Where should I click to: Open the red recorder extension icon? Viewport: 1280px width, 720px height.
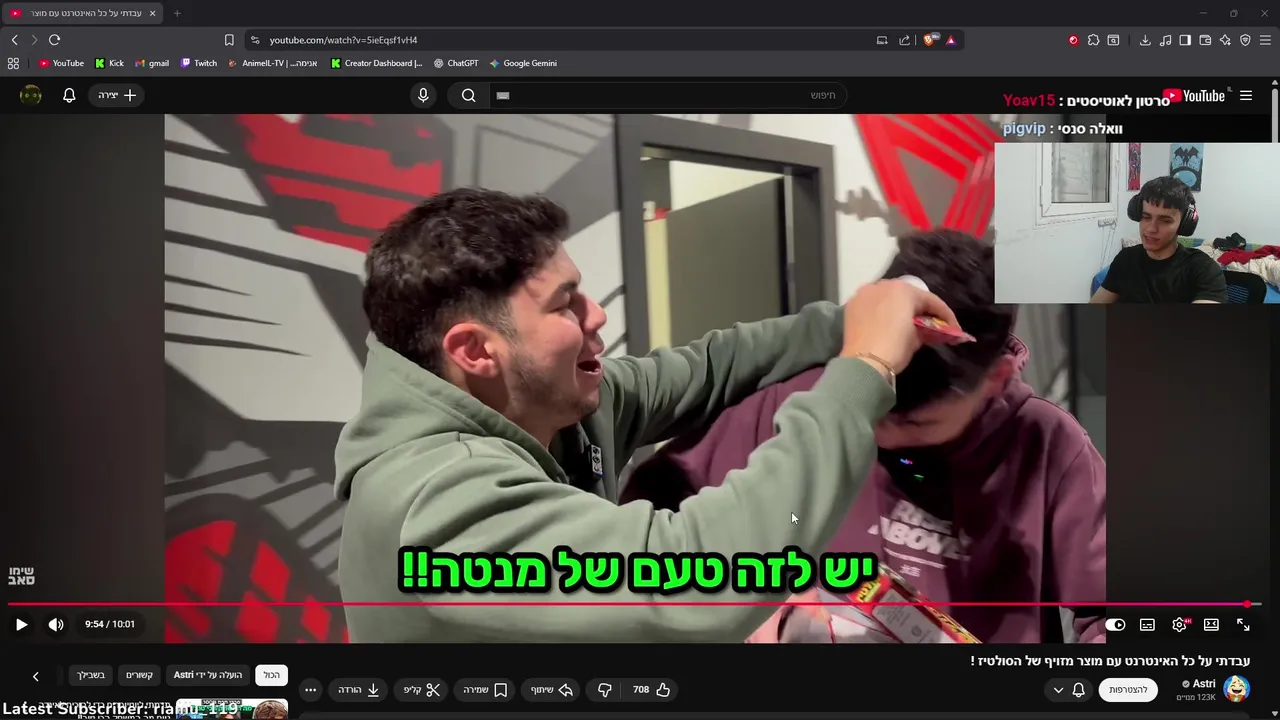pyautogui.click(x=1073, y=40)
